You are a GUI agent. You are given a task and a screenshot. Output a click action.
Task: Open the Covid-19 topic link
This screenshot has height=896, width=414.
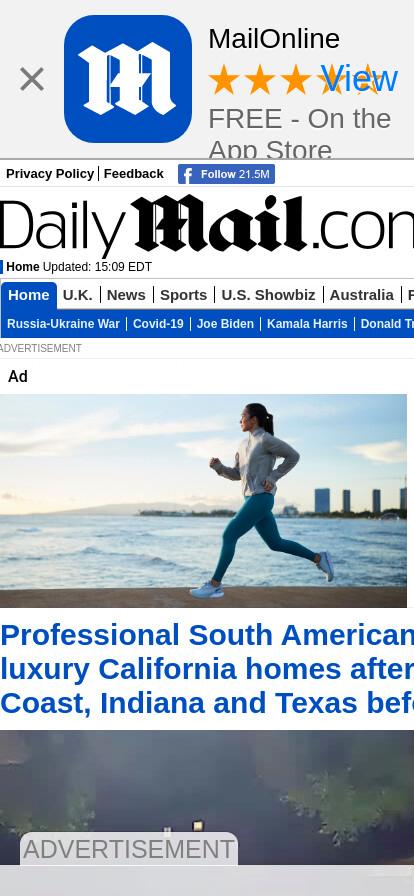pyautogui.click(x=158, y=324)
